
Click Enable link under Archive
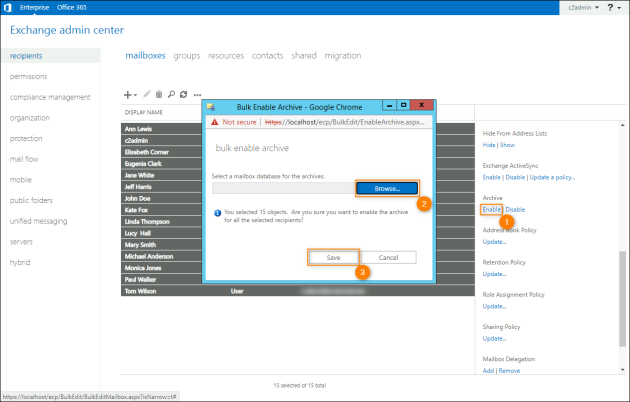(492, 209)
